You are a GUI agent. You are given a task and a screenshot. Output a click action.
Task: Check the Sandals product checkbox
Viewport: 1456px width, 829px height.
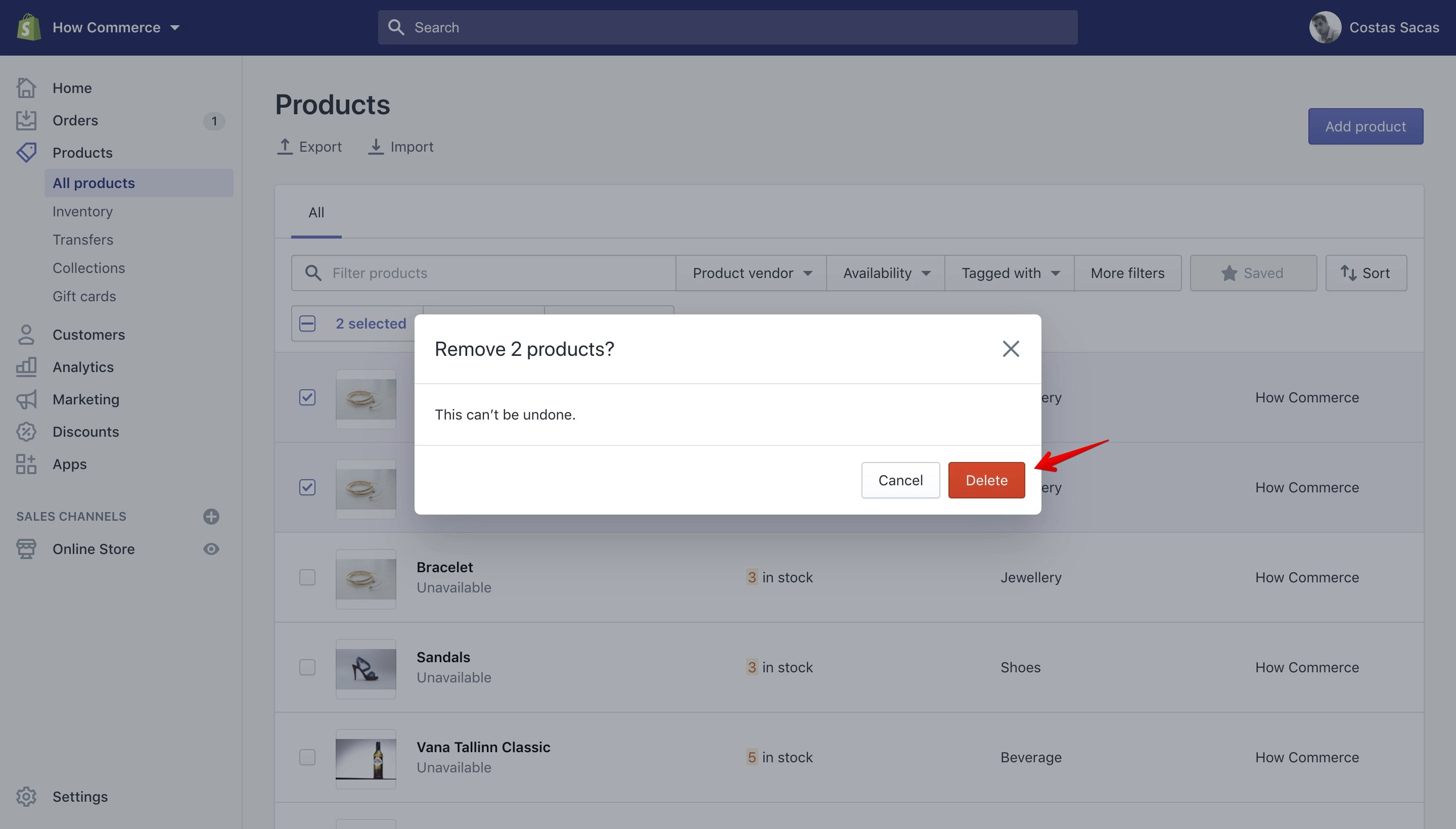[307, 667]
